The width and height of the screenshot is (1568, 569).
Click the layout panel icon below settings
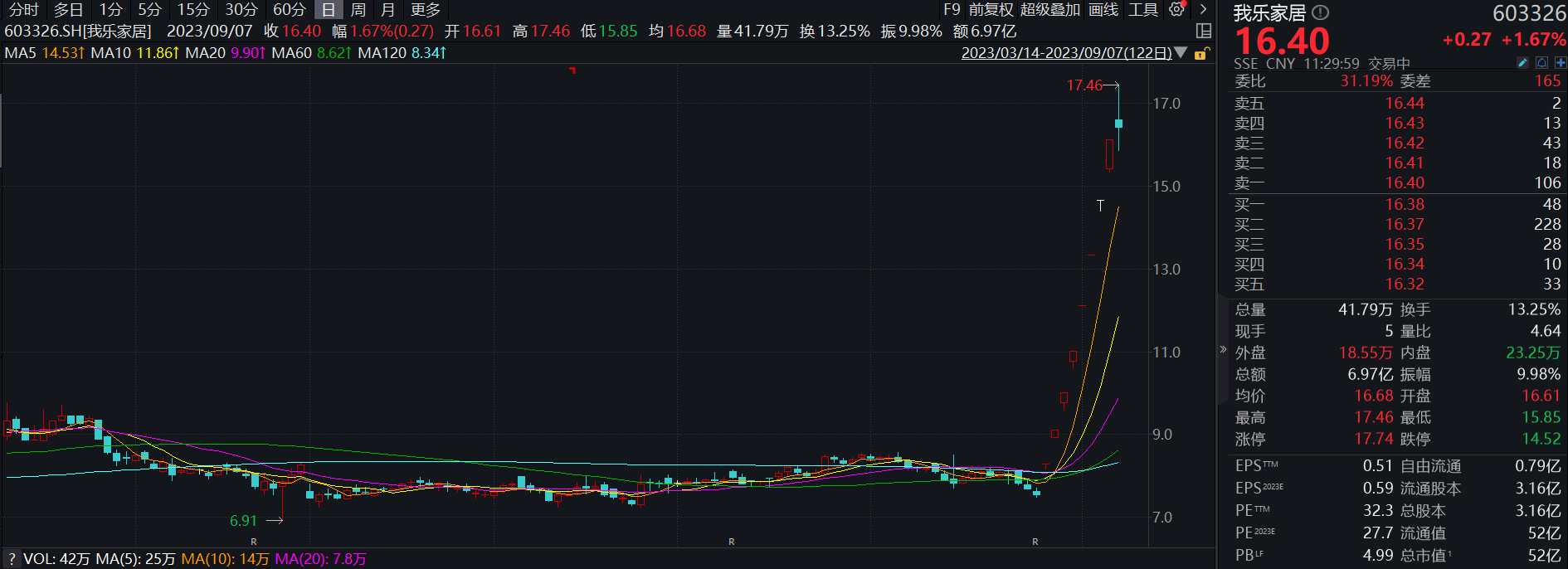point(1204,31)
